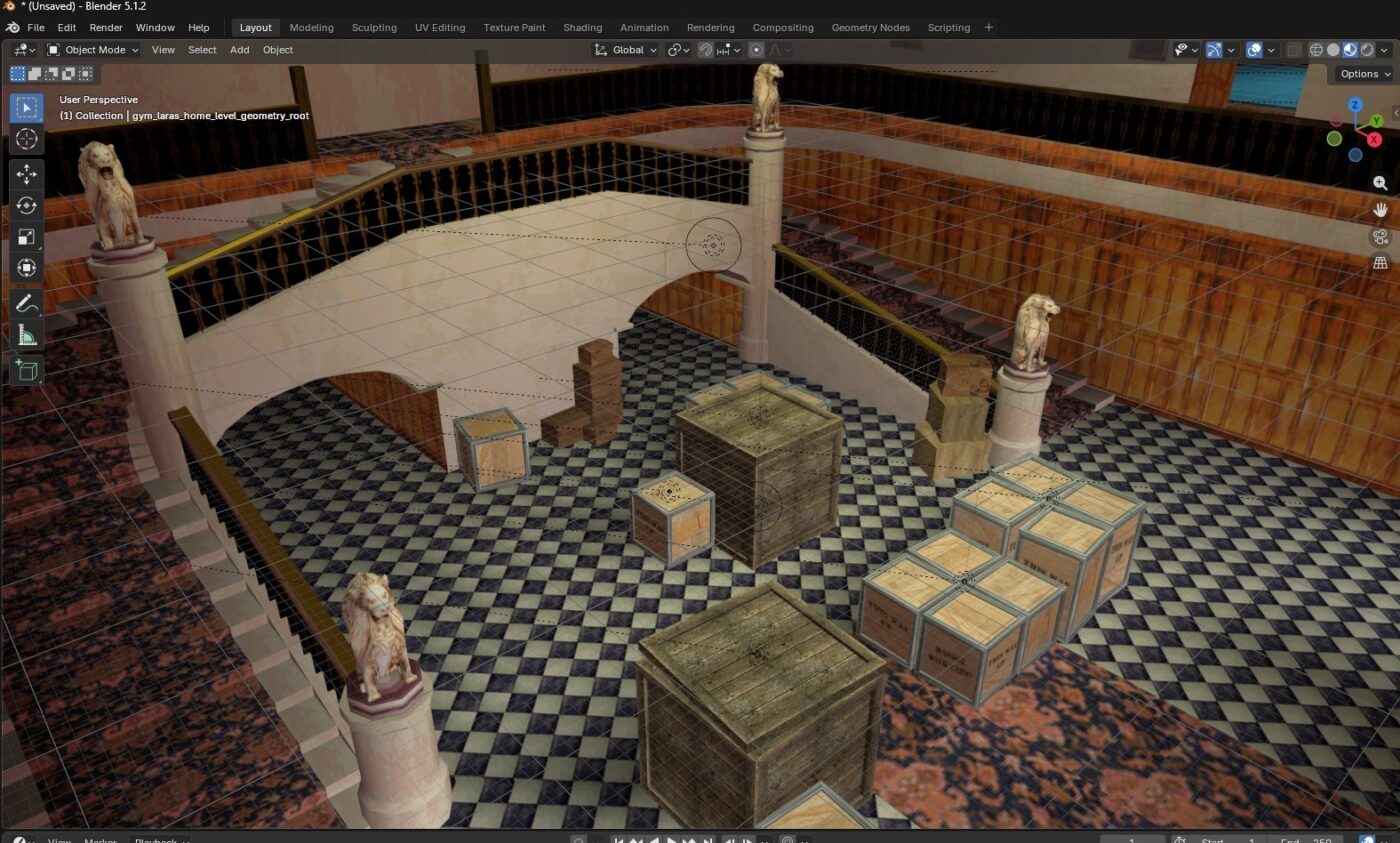The width and height of the screenshot is (1400, 843).
Task: Open the viewport shading options dropdown
Action: pos(1384,50)
